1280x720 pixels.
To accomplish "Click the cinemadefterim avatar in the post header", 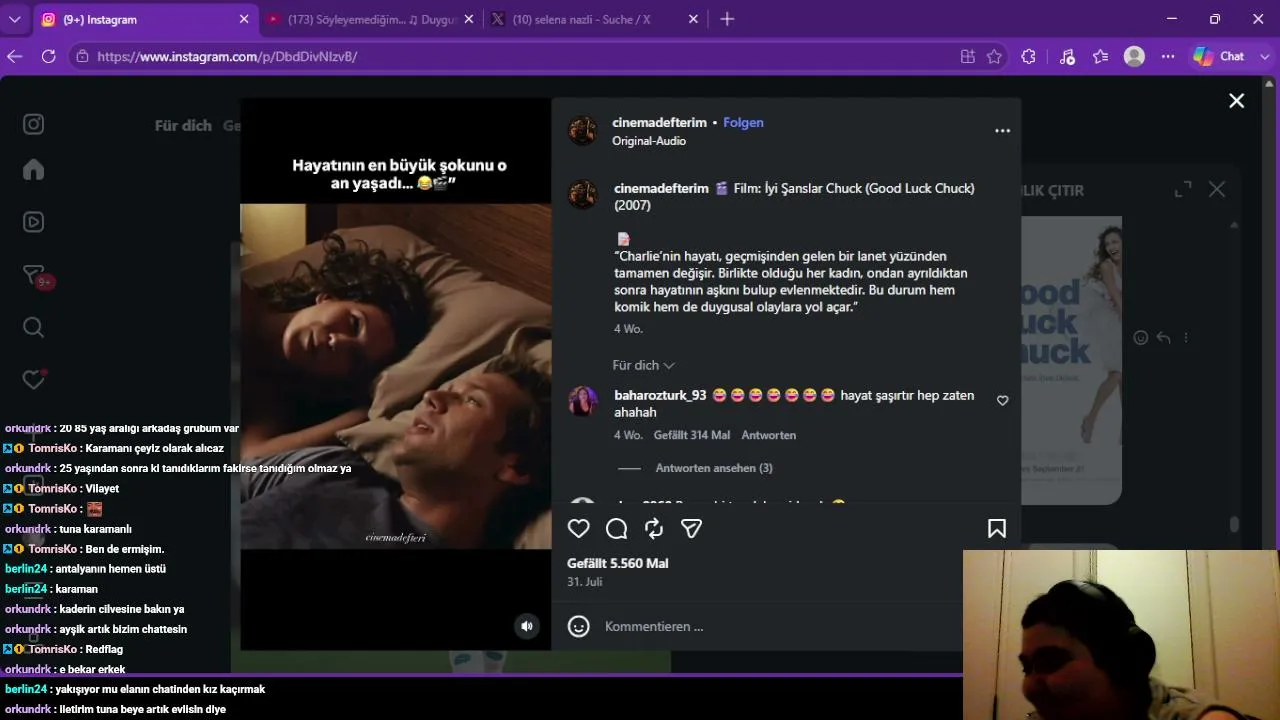I will [582, 131].
